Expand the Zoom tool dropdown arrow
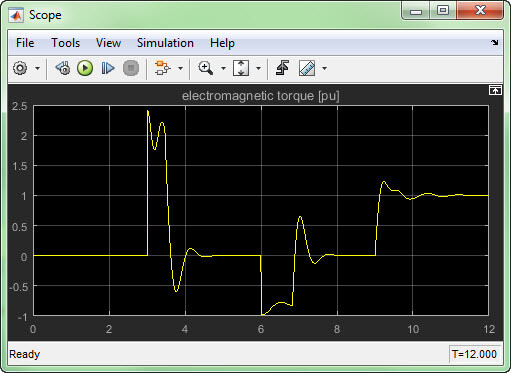This screenshot has height=373, width=511. point(223,69)
